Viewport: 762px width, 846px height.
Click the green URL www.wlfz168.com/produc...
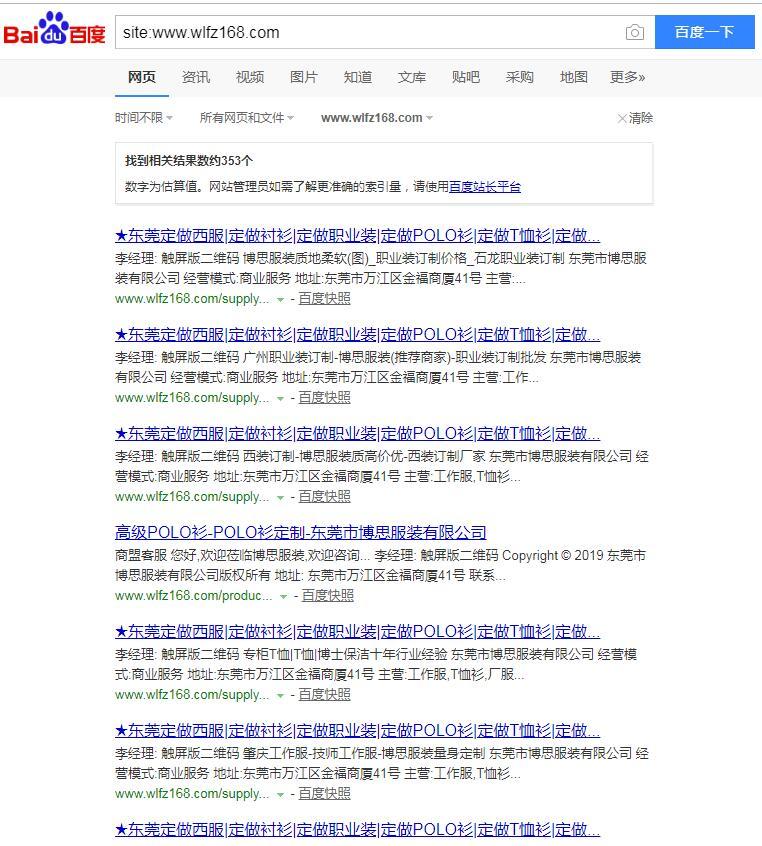(x=193, y=596)
